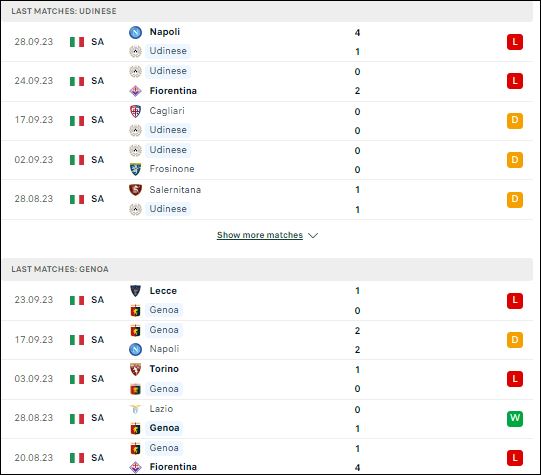Image resolution: width=541 pixels, height=475 pixels.
Task: Click the SA league label for 03.09.23
Action: [98, 379]
